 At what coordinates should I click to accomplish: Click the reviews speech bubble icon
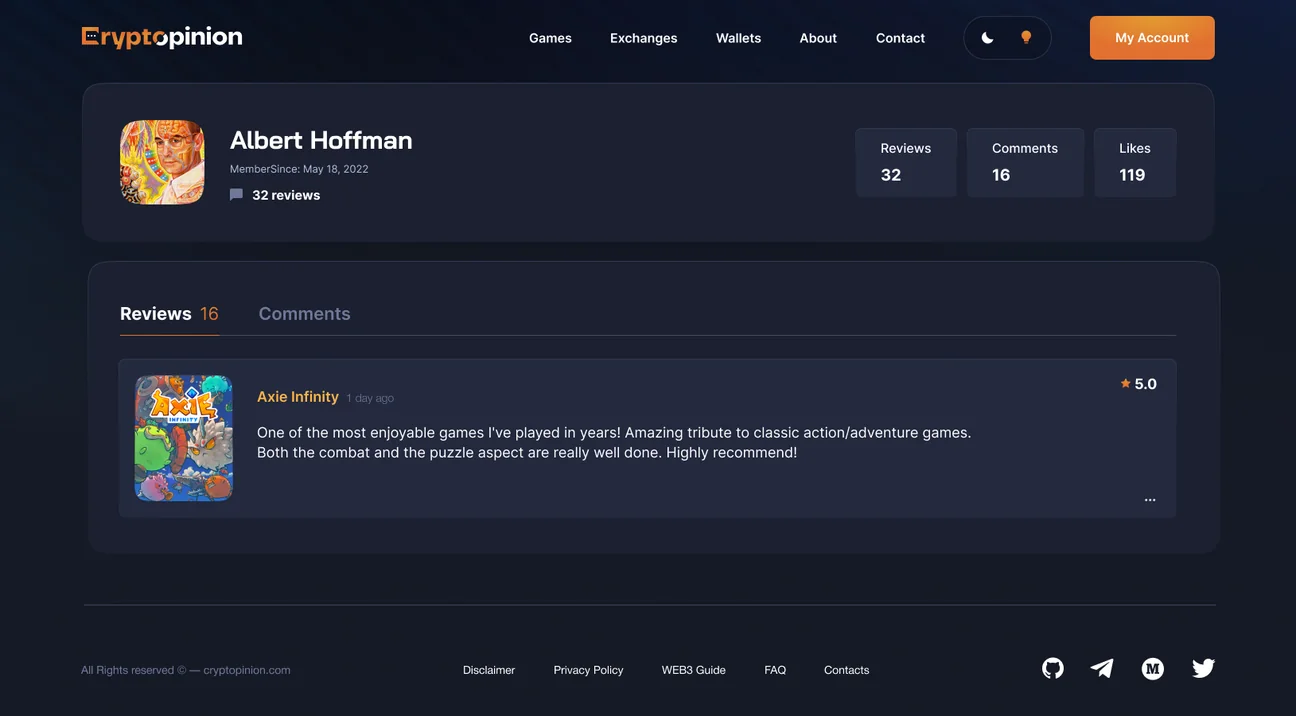pyautogui.click(x=236, y=195)
